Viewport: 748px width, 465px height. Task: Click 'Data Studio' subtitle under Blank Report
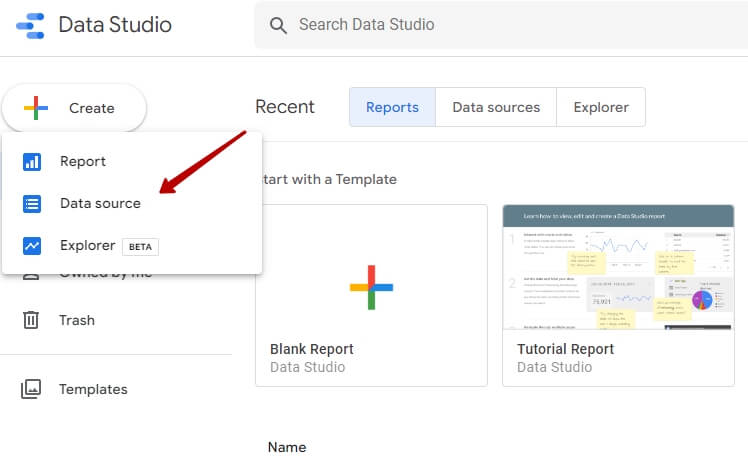click(308, 367)
